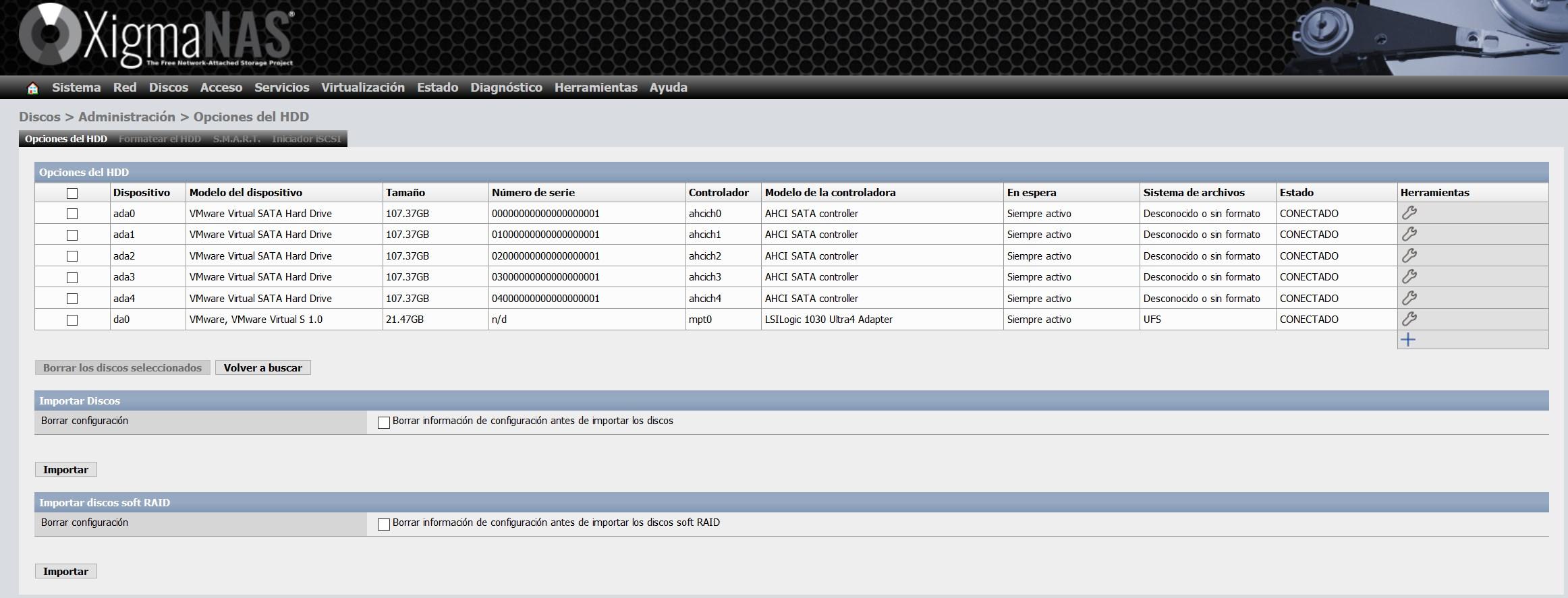The width and height of the screenshot is (1568, 598).
Task: Open the wrench tool for ada4
Action: [x=1409, y=298]
